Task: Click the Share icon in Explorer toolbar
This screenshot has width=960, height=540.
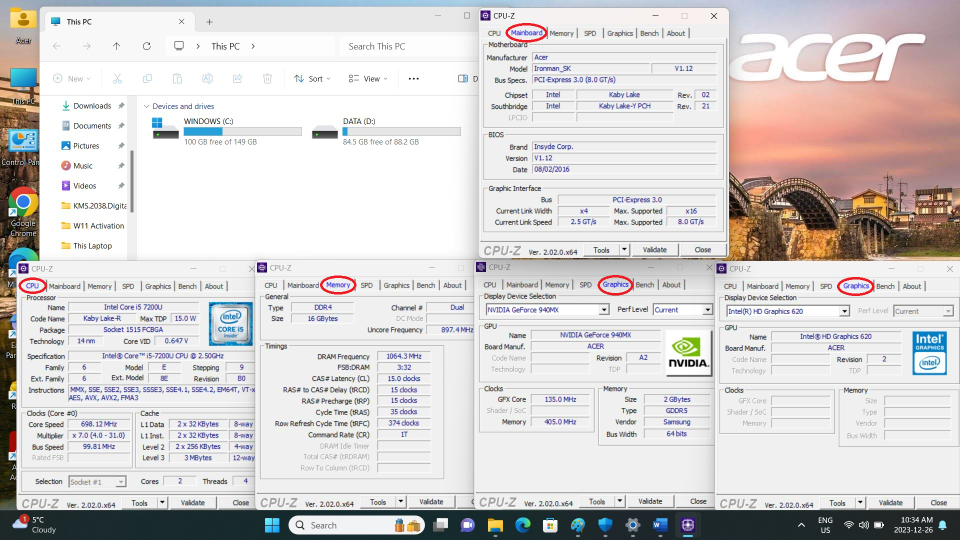Action: point(237,78)
